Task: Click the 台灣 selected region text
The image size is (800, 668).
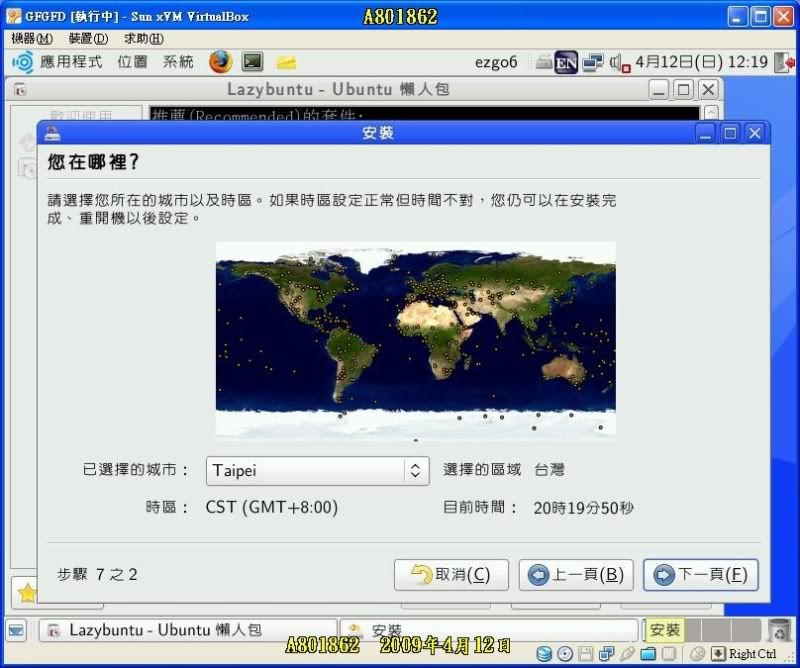Action: 549,469
